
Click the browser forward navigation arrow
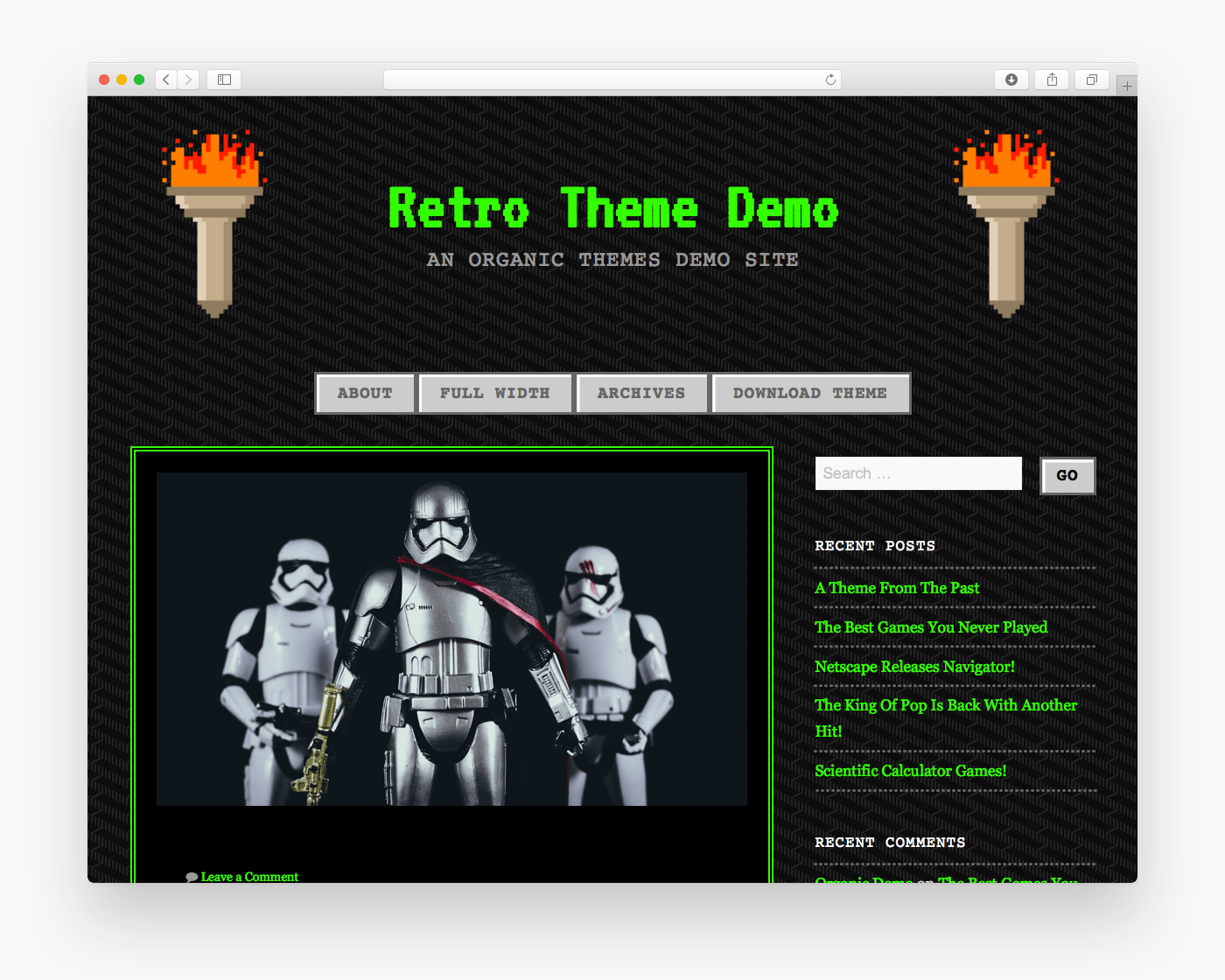pos(188,79)
